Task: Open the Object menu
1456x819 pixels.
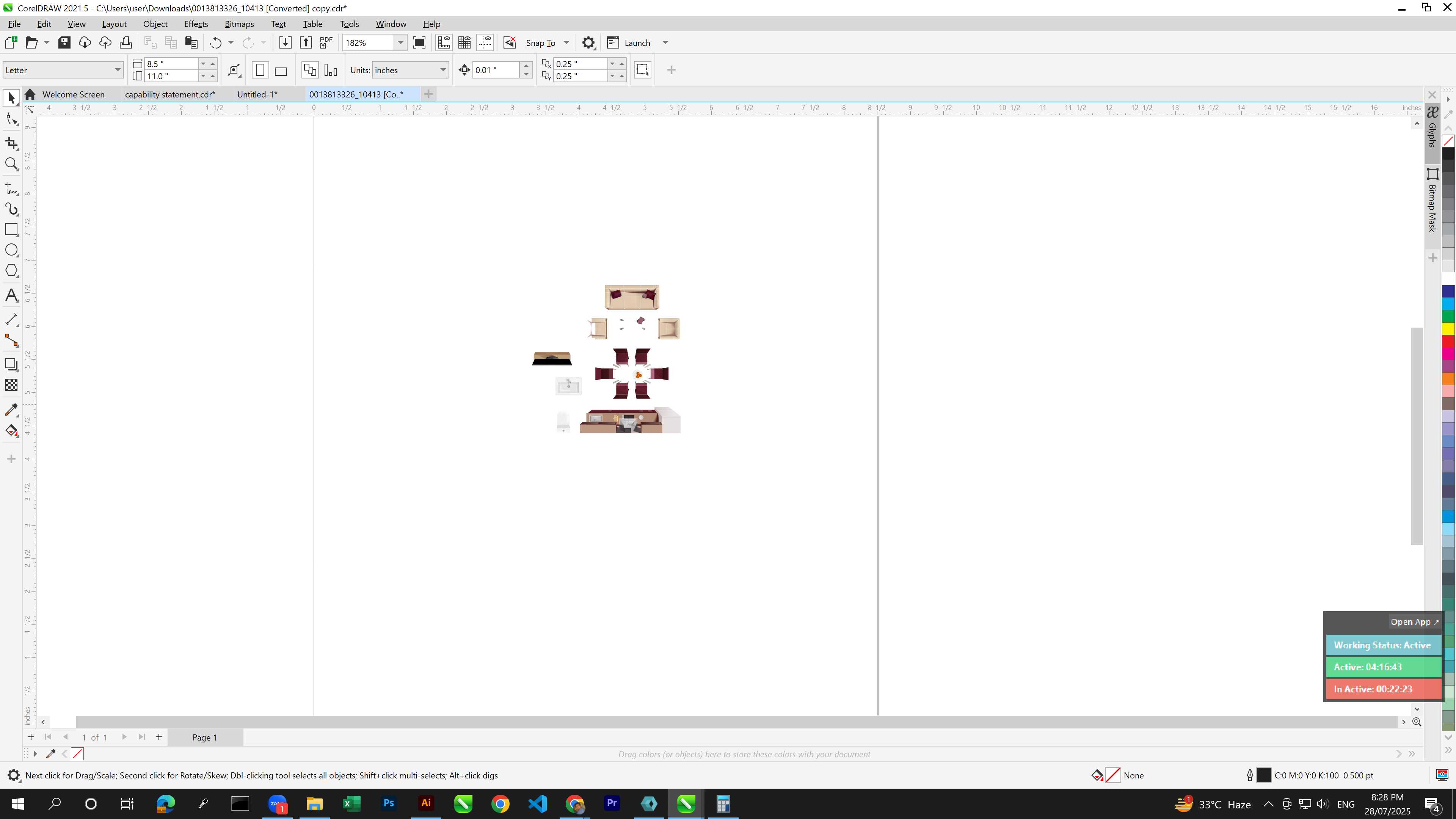Action: 155,24
